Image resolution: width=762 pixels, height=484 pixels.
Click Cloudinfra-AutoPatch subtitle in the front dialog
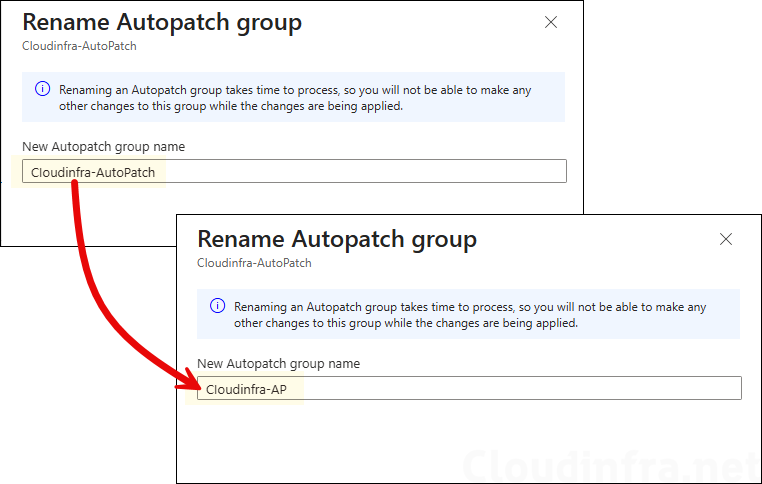(254, 263)
